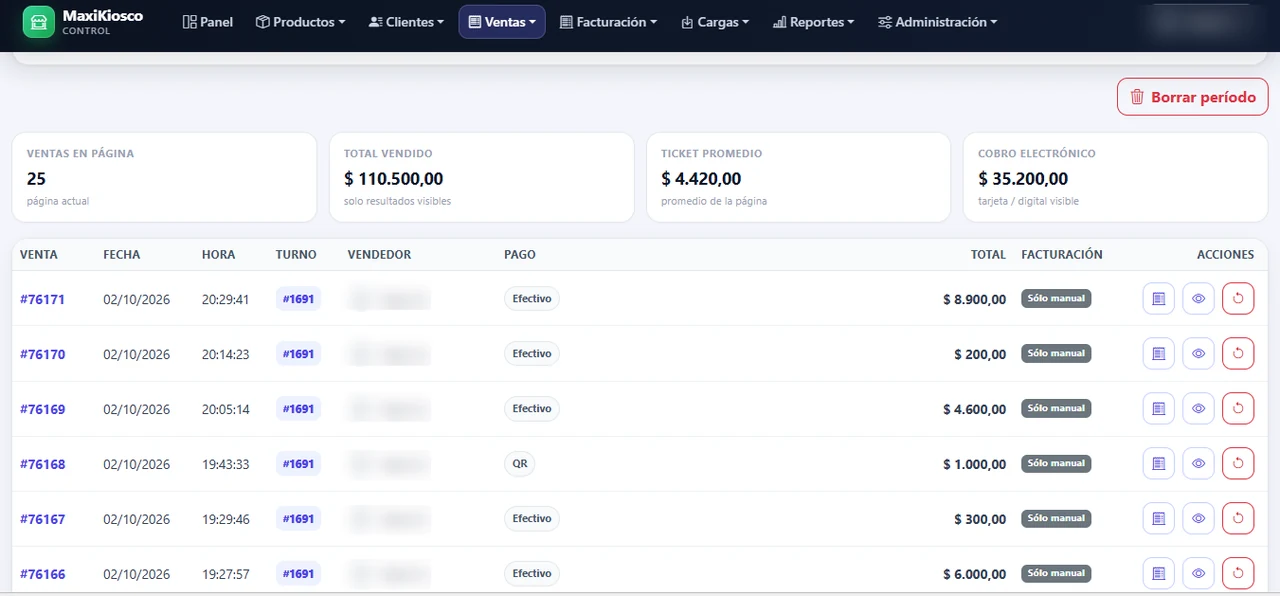
Task: View details eye icon for sale #76168
Action: coord(1198,463)
